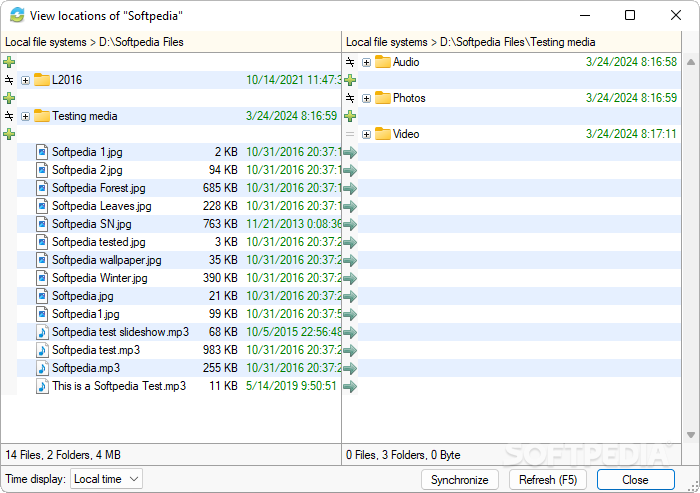Click the not-equal icon beside Audio folder
700x493 pixels.
click(x=350, y=62)
